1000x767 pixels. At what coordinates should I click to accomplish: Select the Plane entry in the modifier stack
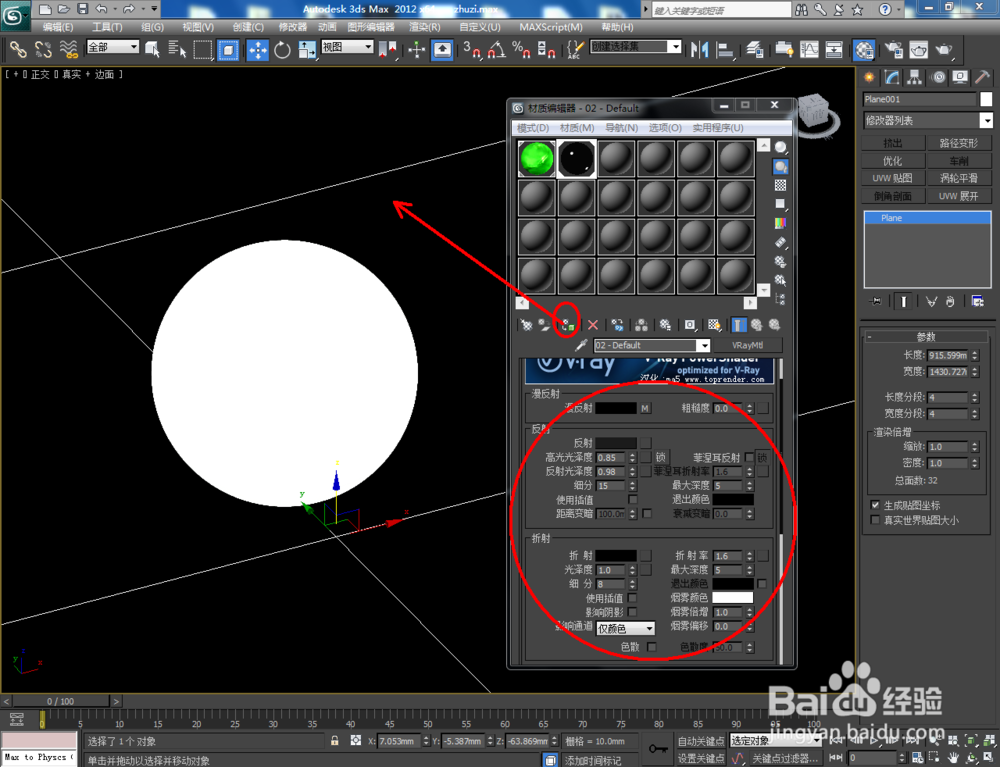tap(890, 218)
